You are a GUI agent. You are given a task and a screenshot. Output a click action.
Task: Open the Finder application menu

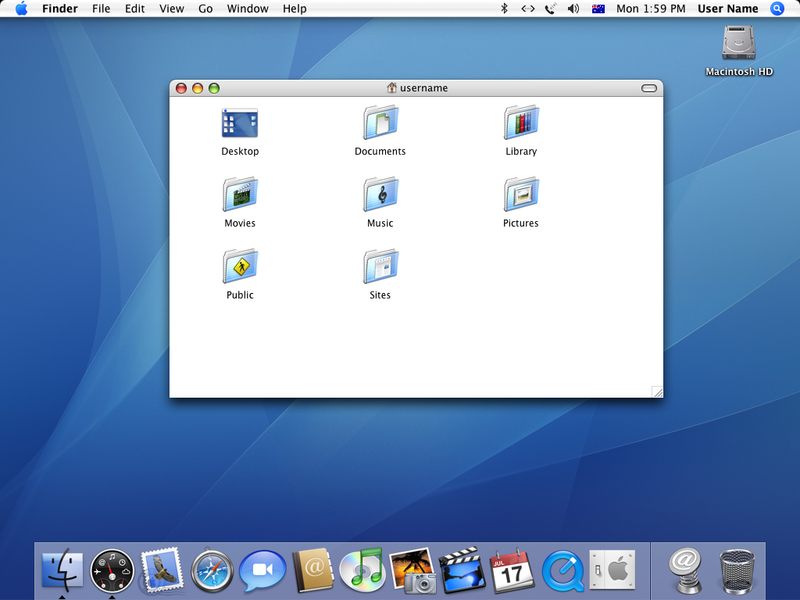coord(60,9)
